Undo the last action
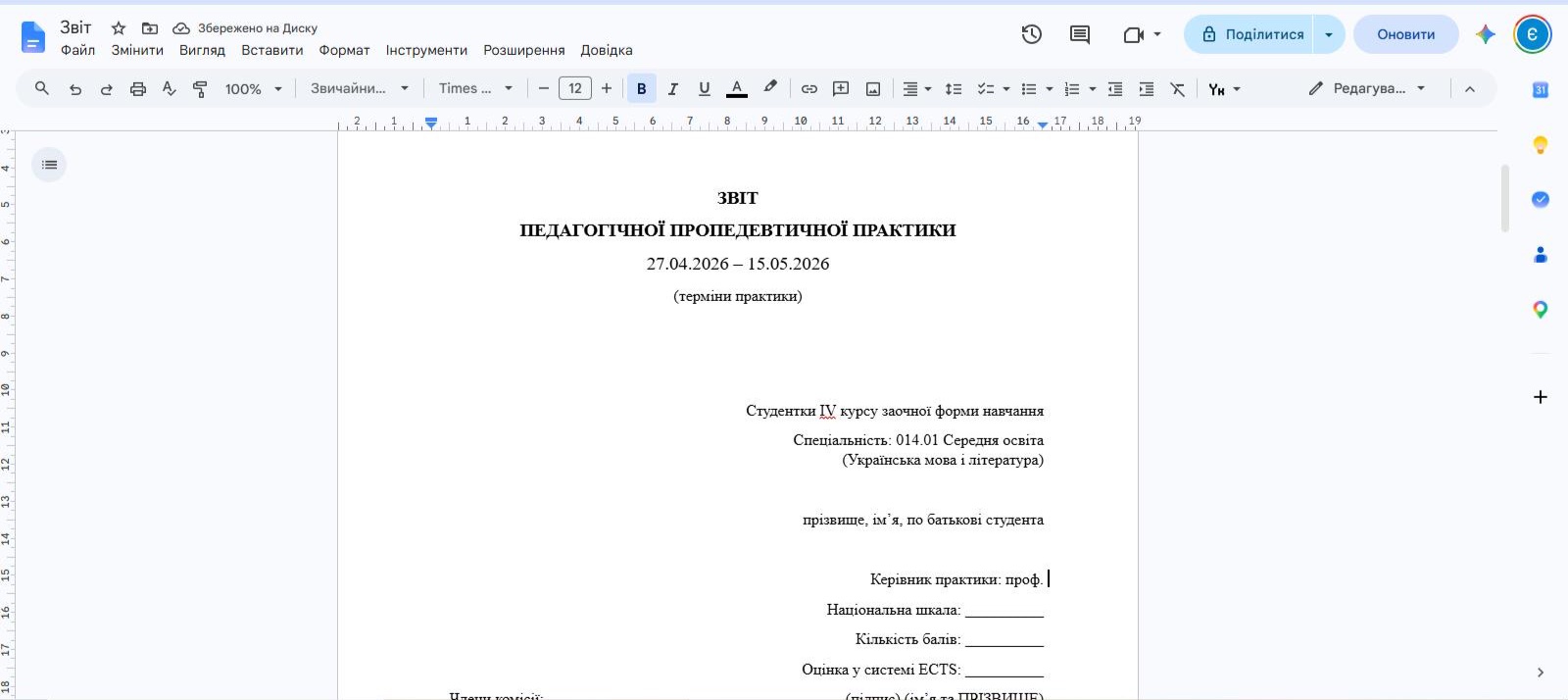Screen dimensions: 1568x700 (x=75, y=88)
